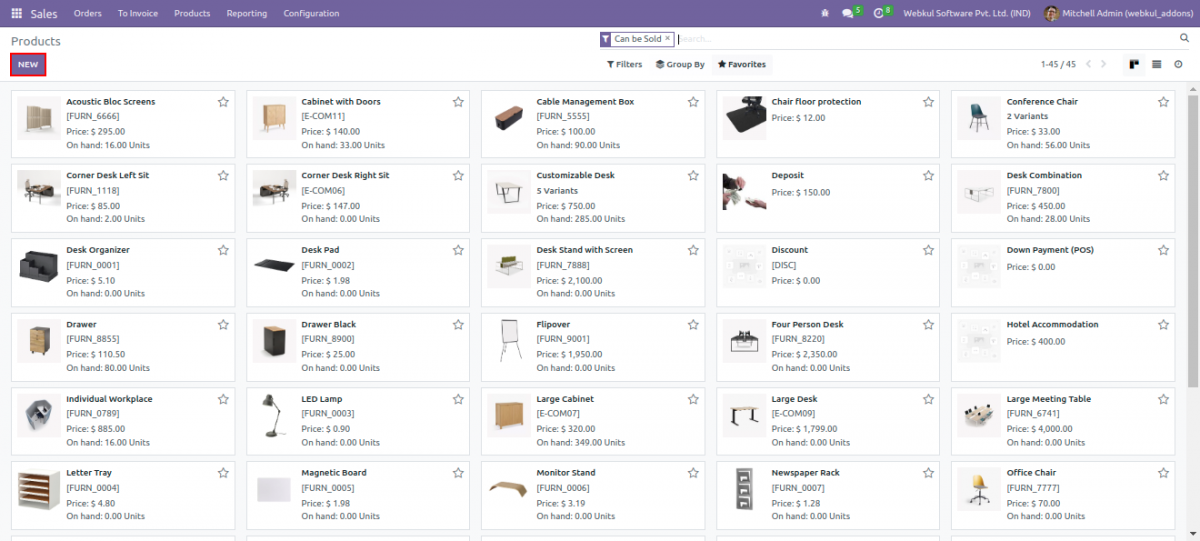The width and height of the screenshot is (1200, 541).
Task: Click the page vertical scrollbar
Action: (x=1193, y=240)
